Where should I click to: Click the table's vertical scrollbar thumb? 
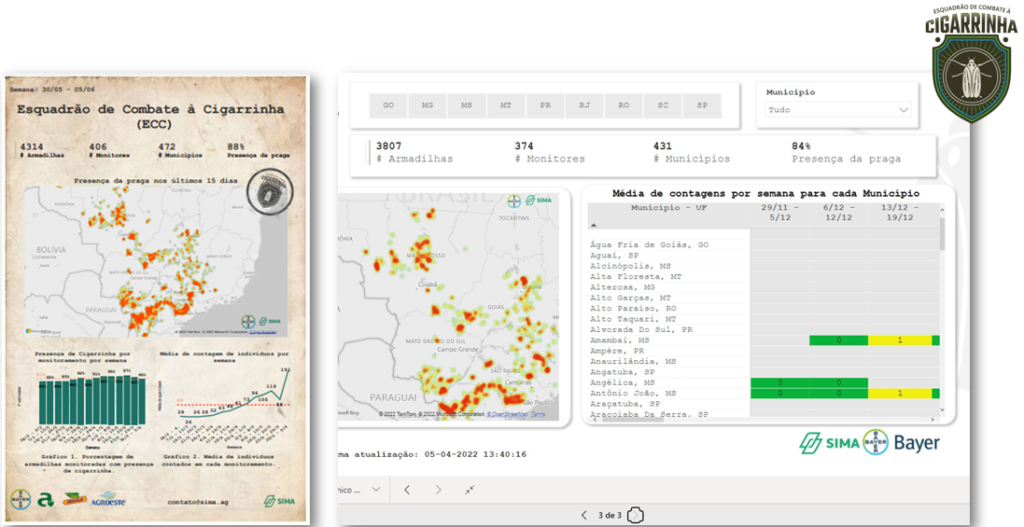942,234
